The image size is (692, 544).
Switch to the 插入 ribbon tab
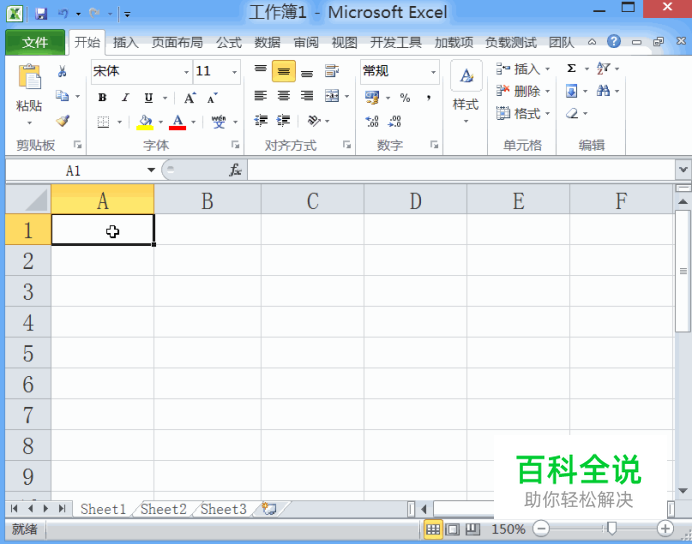click(126, 42)
